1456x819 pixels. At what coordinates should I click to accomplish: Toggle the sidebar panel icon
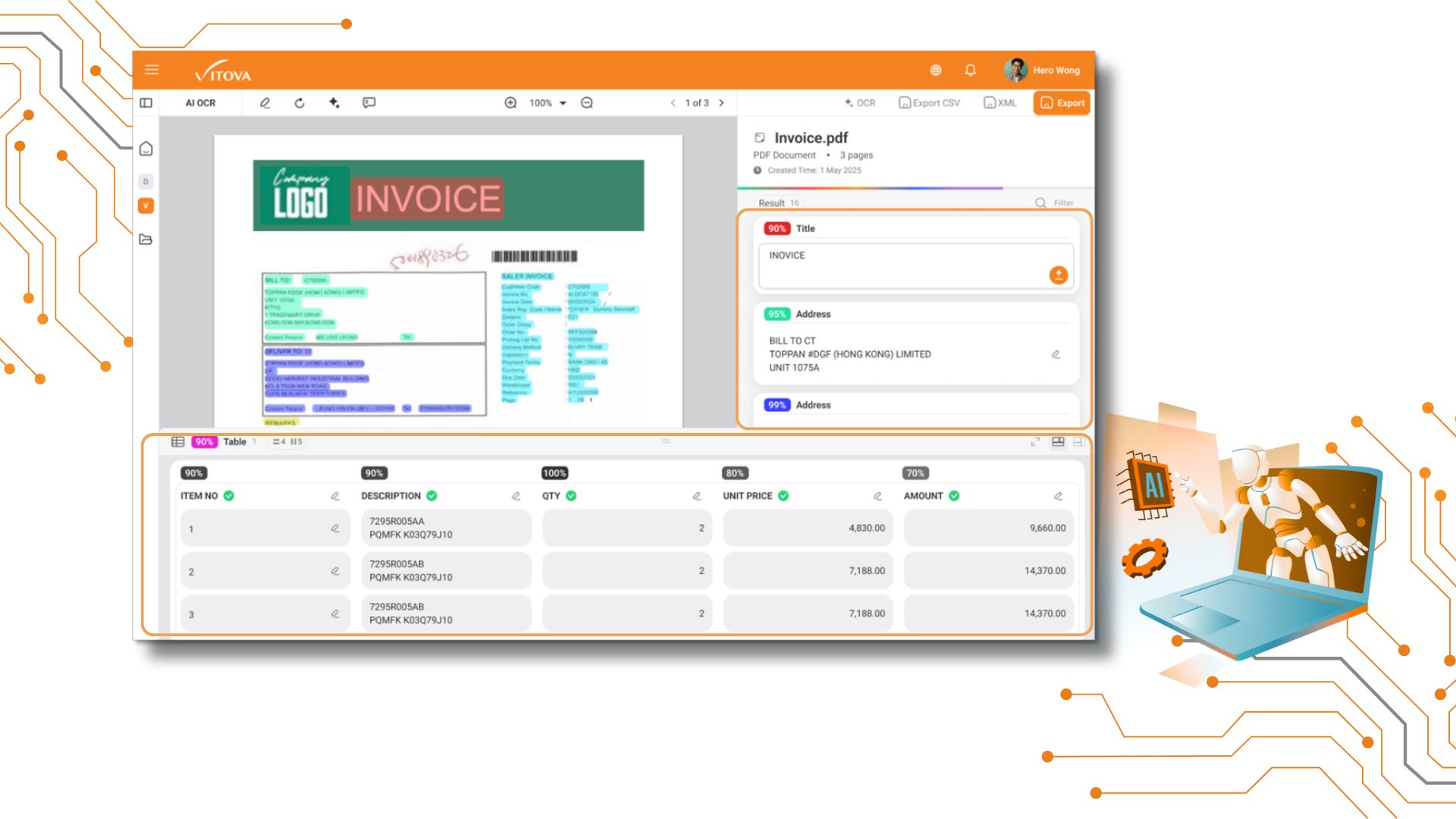tap(146, 102)
